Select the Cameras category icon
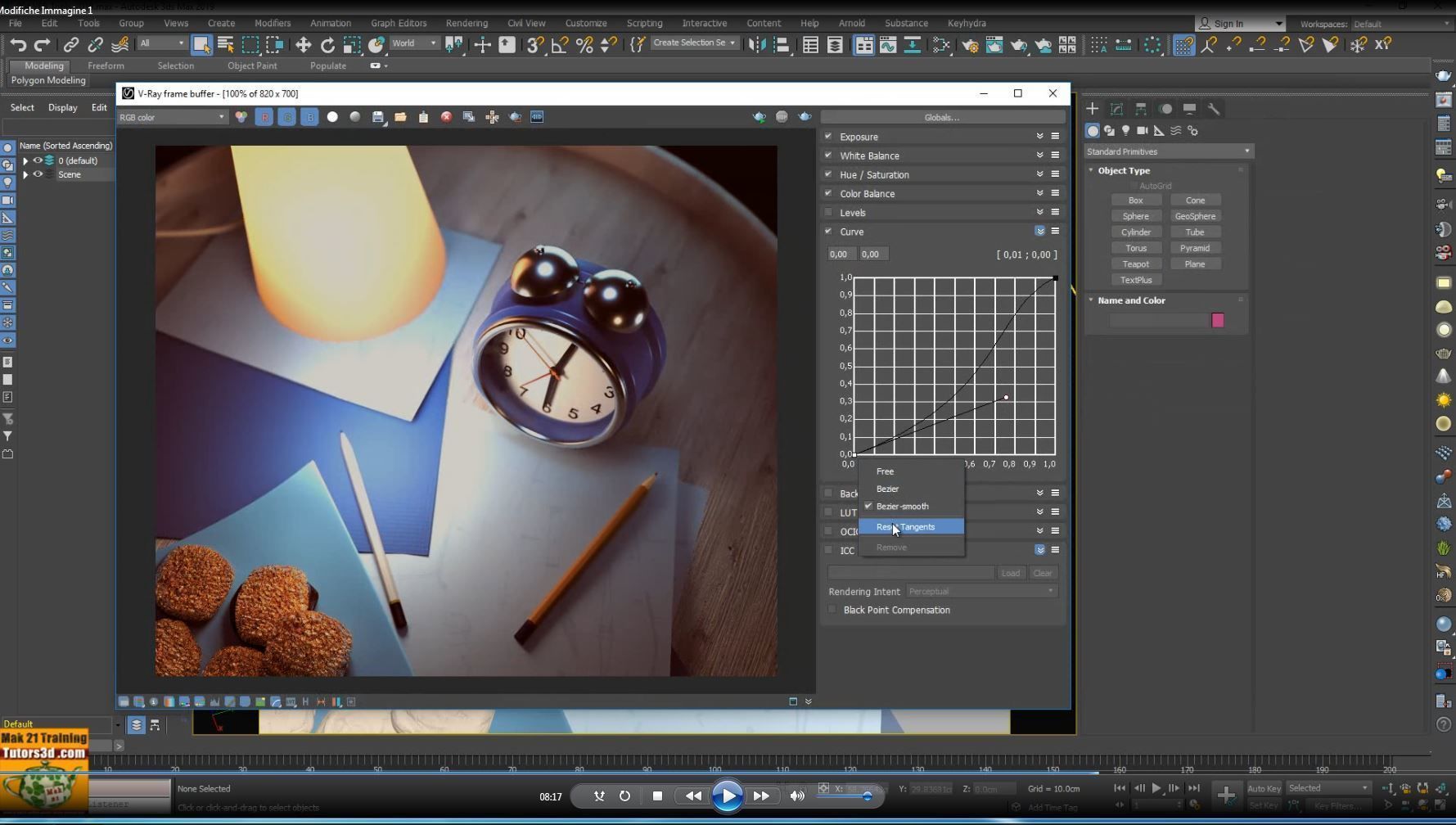This screenshot has height=825, width=1456. tap(1143, 131)
